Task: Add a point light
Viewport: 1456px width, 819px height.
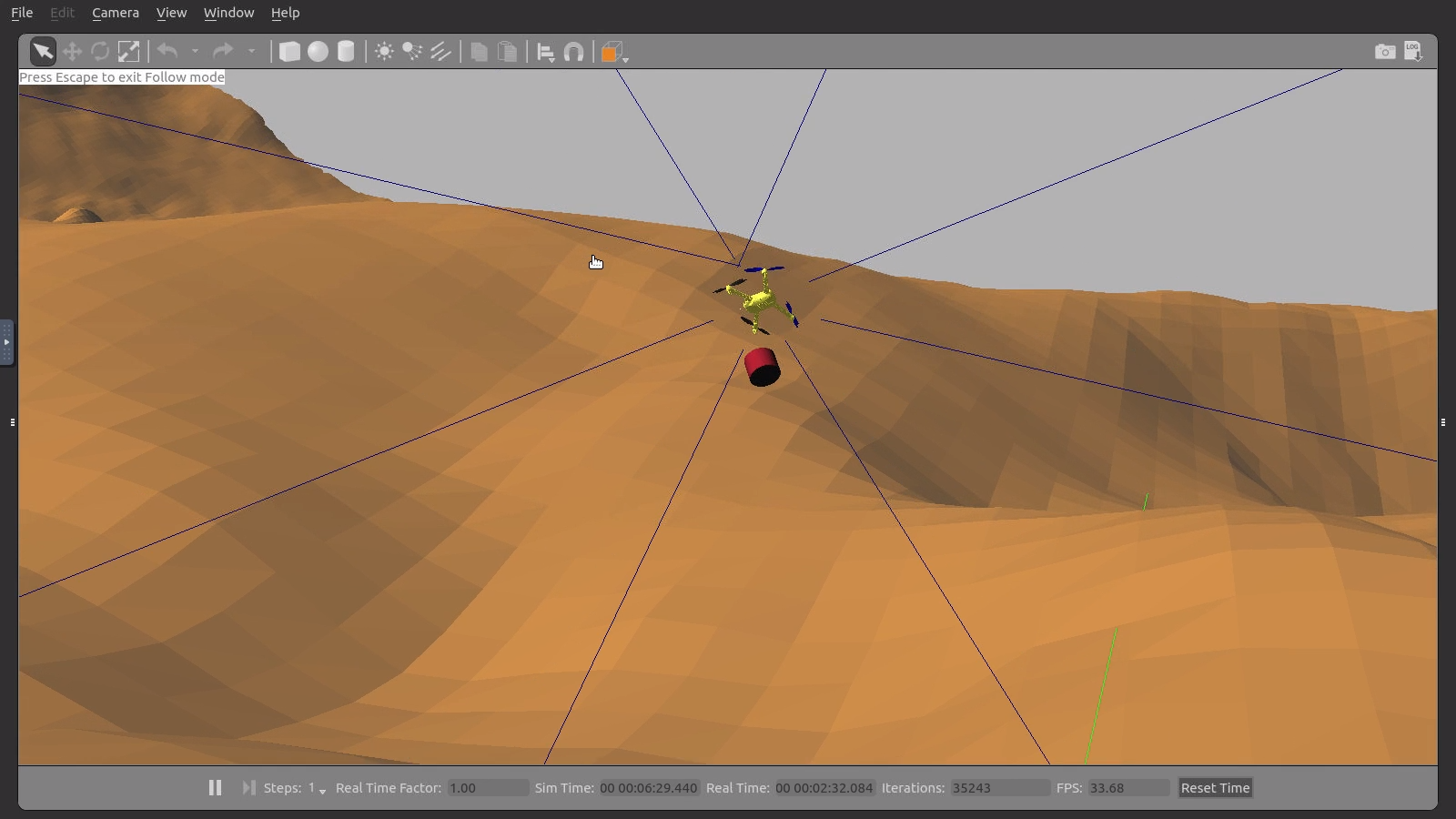Action: click(384, 52)
